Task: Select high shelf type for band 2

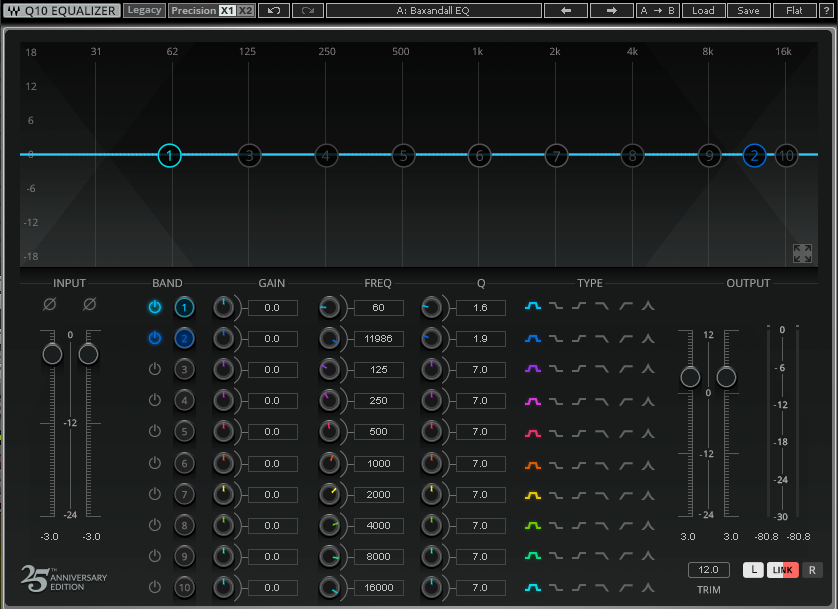Action: (x=579, y=338)
